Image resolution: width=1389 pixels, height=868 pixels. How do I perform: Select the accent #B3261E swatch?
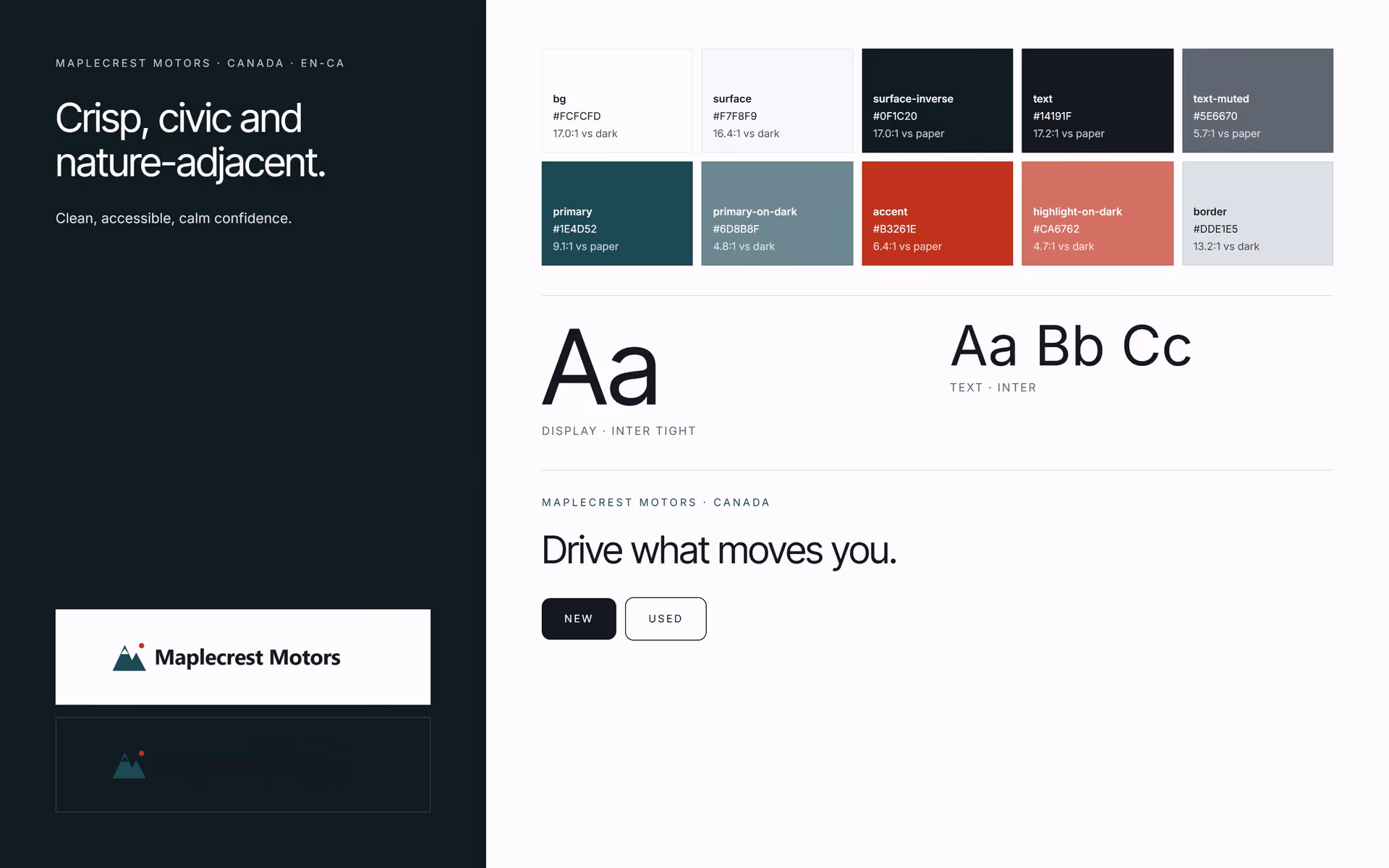click(x=937, y=213)
